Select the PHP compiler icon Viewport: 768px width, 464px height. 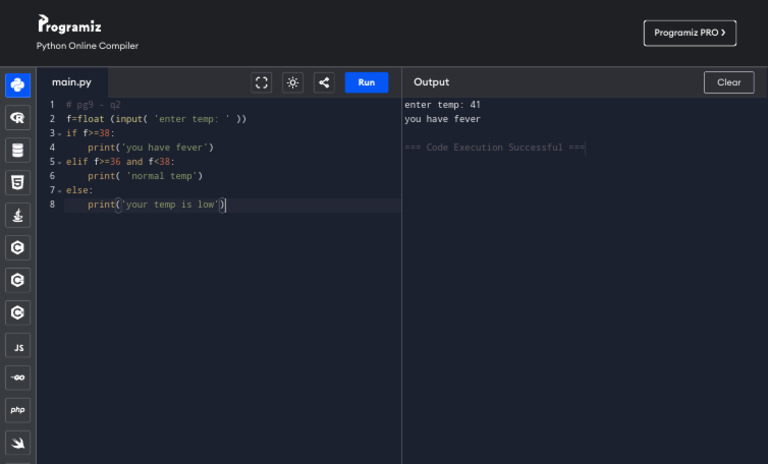tap(18, 410)
